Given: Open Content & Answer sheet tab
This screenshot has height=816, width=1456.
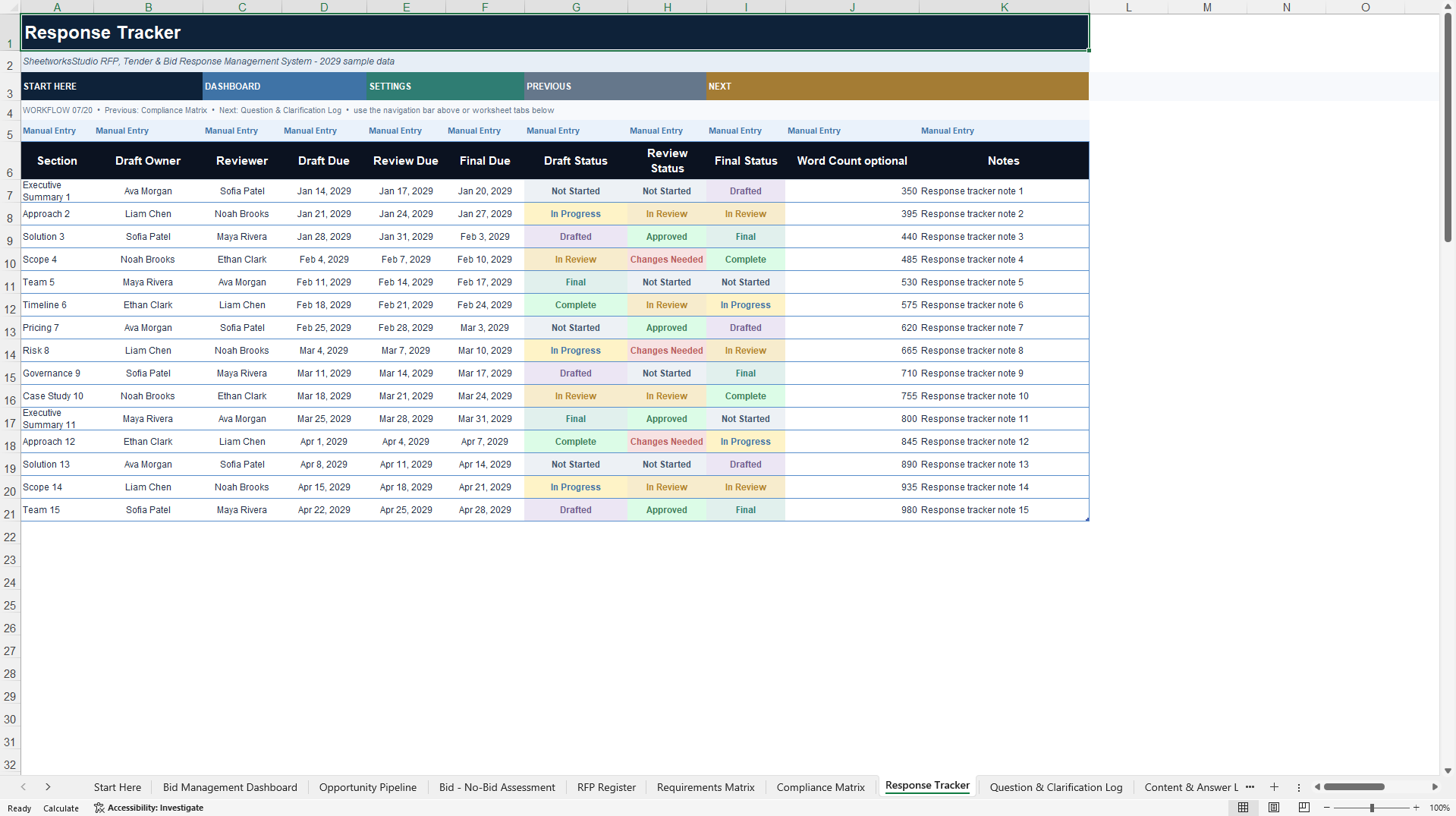Looking at the screenshot, I should coord(1190,787).
